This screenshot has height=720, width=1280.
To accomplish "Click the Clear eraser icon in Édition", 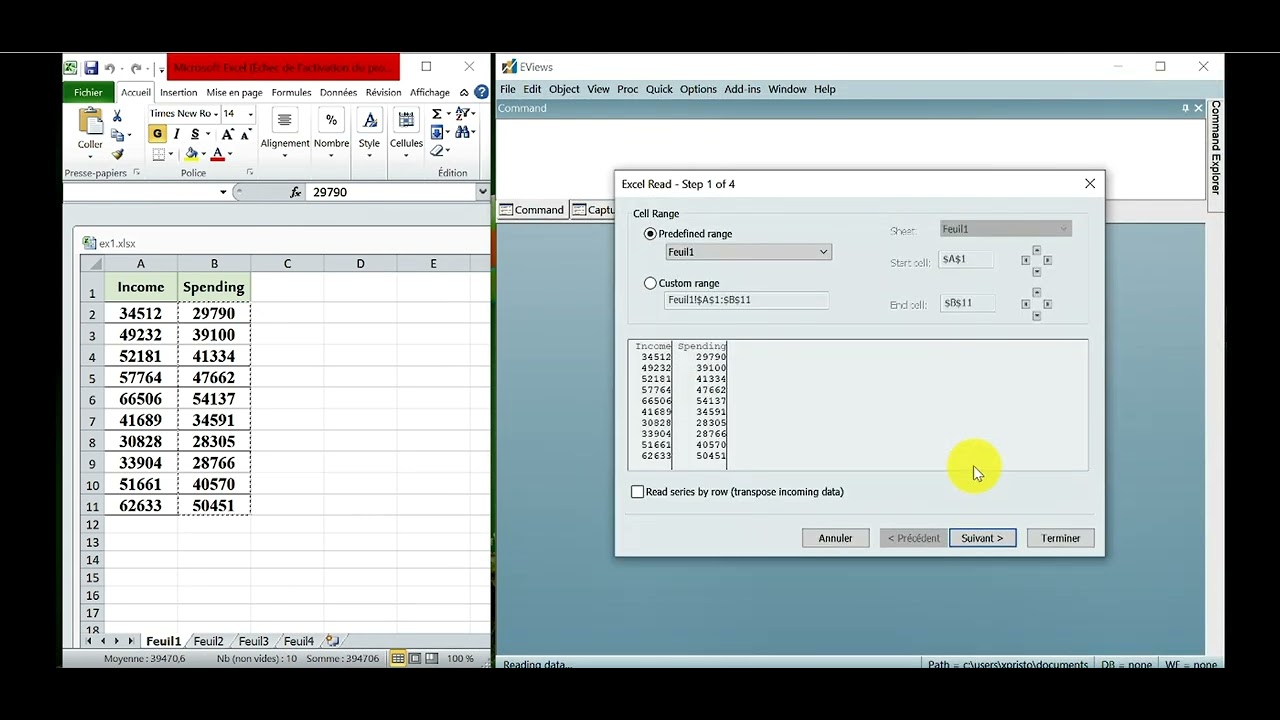I will [x=437, y=150].
